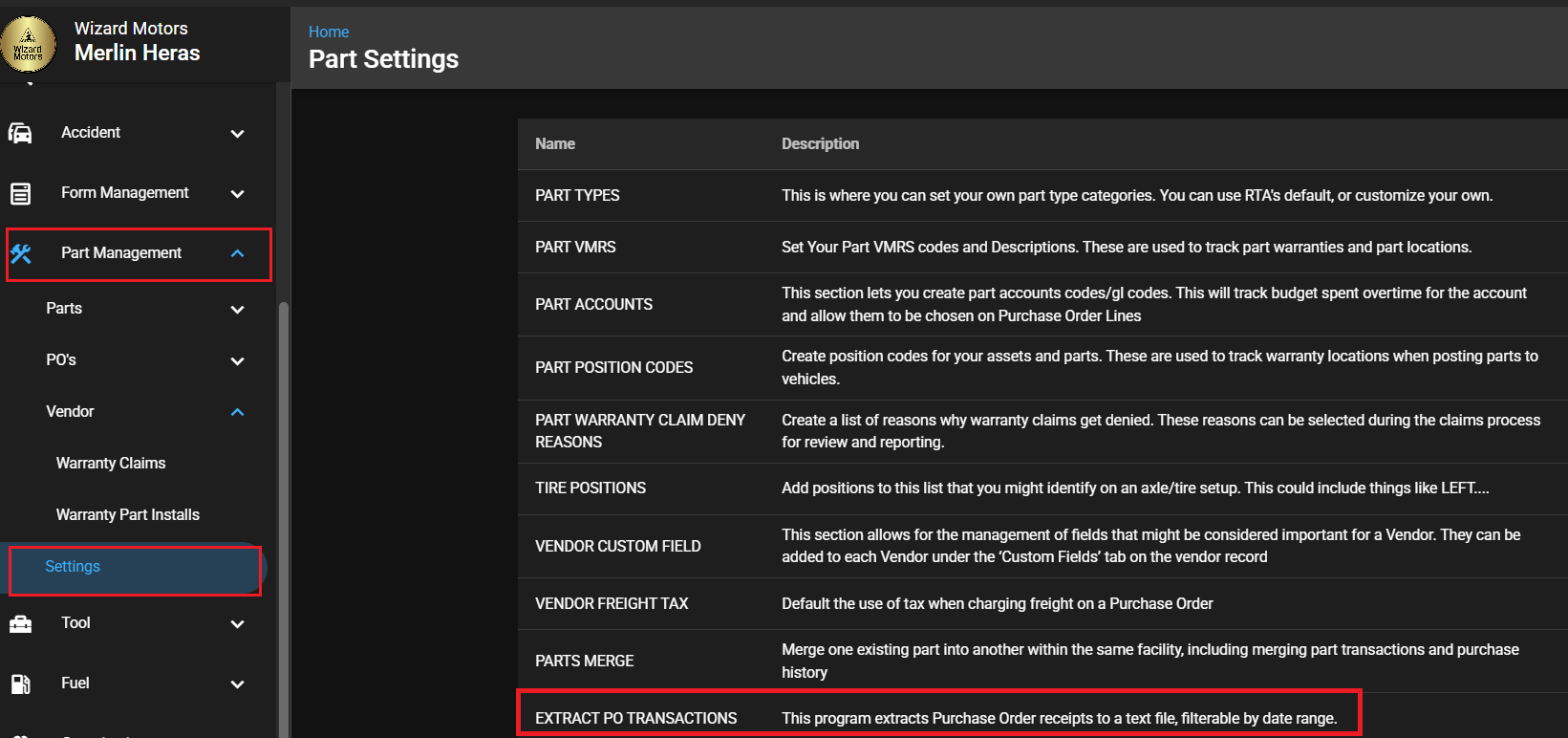The image size is (1568, 738).
Task: Click description starting "Merge one existing part"
Action: pyautogui.click(x=1150, y=662)
